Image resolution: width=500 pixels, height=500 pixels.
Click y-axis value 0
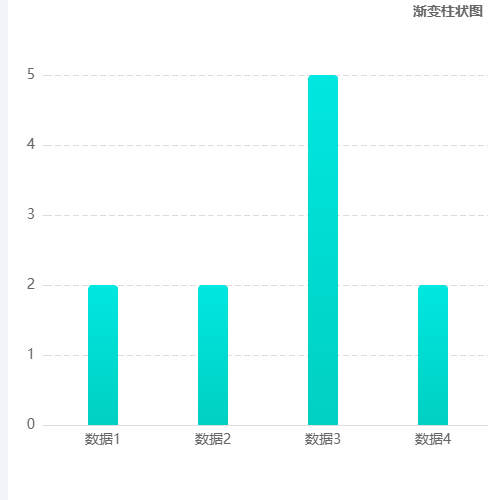pyautogui.click(x=31, y=424)
